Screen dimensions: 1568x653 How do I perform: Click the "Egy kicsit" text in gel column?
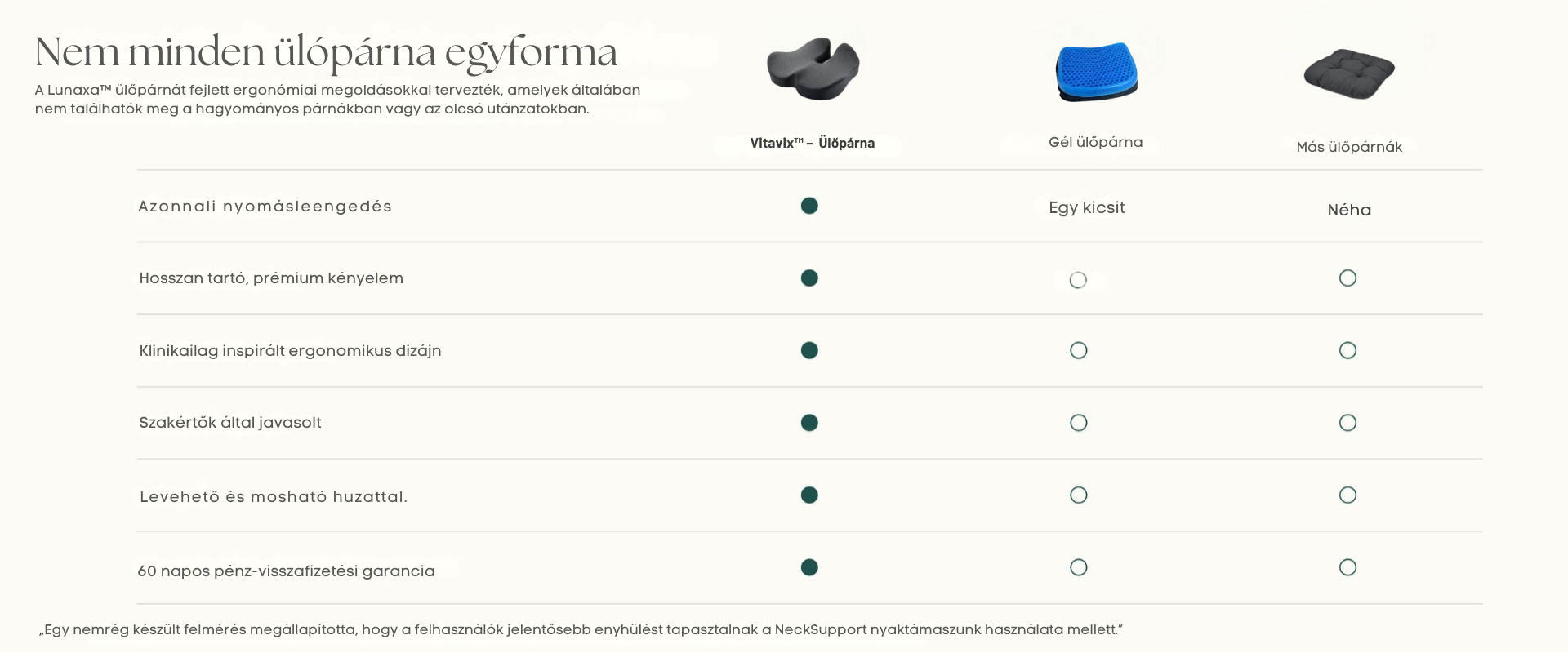1087,208
